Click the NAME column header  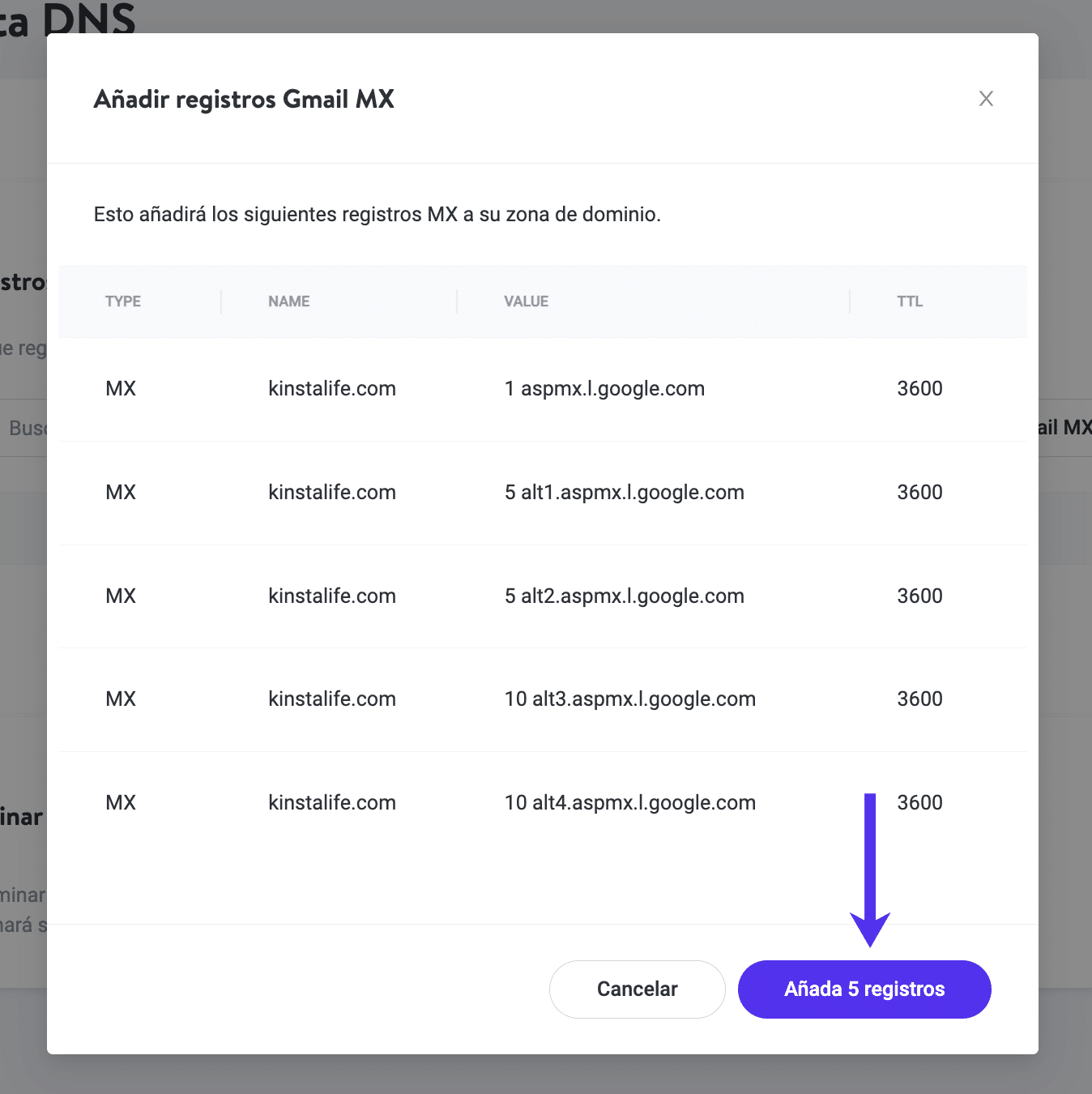tap(289, 301)
